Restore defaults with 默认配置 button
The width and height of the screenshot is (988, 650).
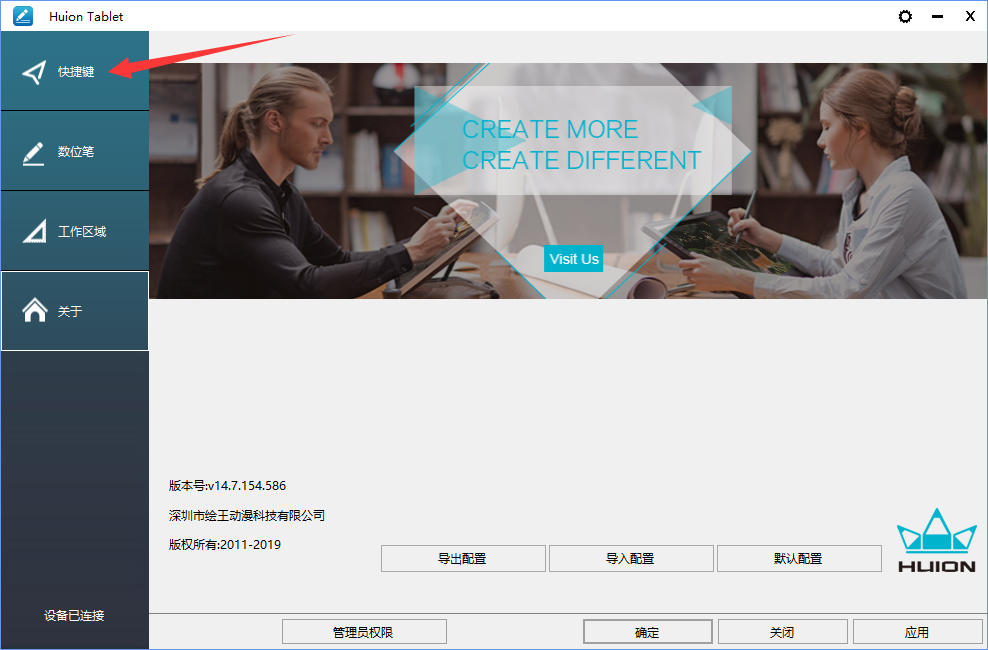pyautogui.click(x=799, y=559)
